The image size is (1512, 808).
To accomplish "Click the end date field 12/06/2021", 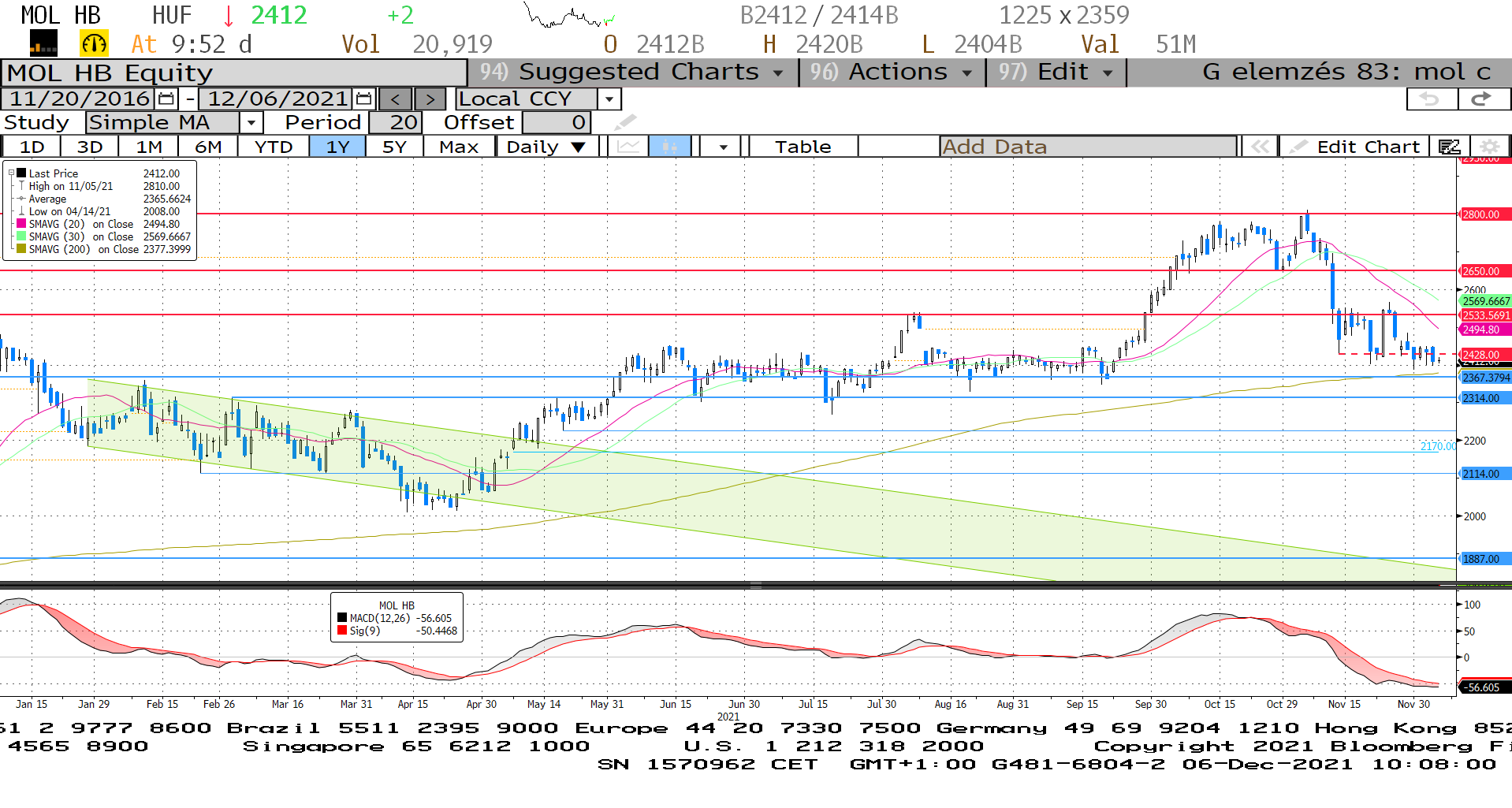I will coord(277,99).
